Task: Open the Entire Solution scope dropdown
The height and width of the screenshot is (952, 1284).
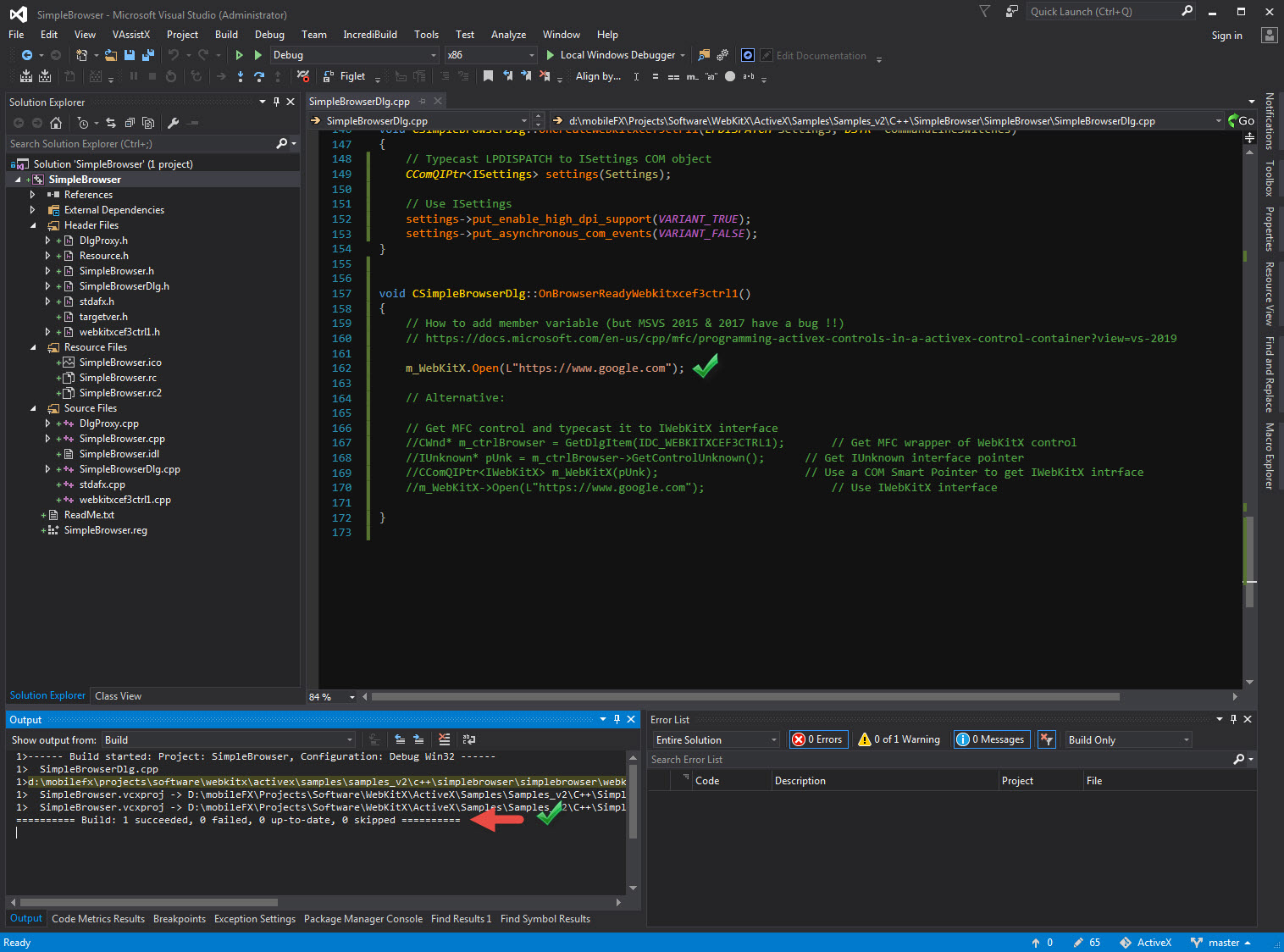Action: (x=717, y=739)
